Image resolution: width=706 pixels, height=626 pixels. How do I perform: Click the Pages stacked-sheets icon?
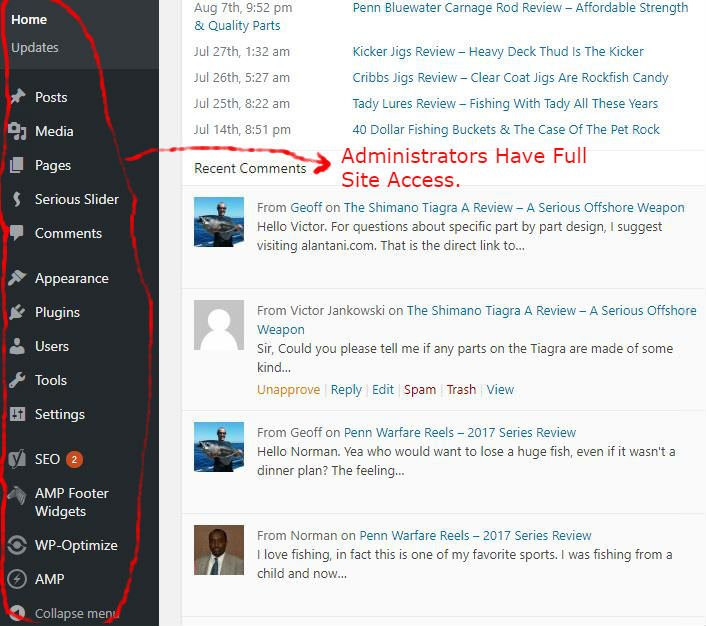(17, 165)
